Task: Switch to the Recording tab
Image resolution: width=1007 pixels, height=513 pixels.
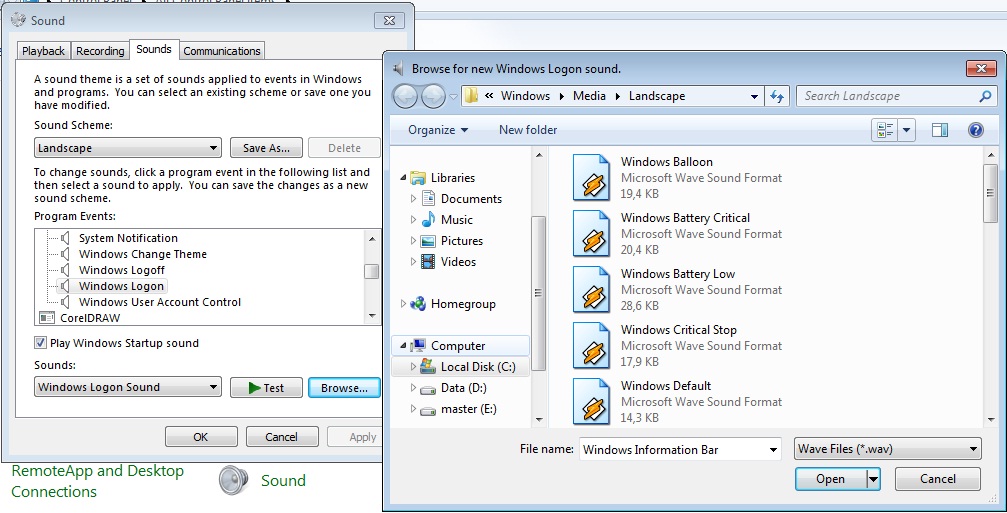Action: [x=100, y=51]
